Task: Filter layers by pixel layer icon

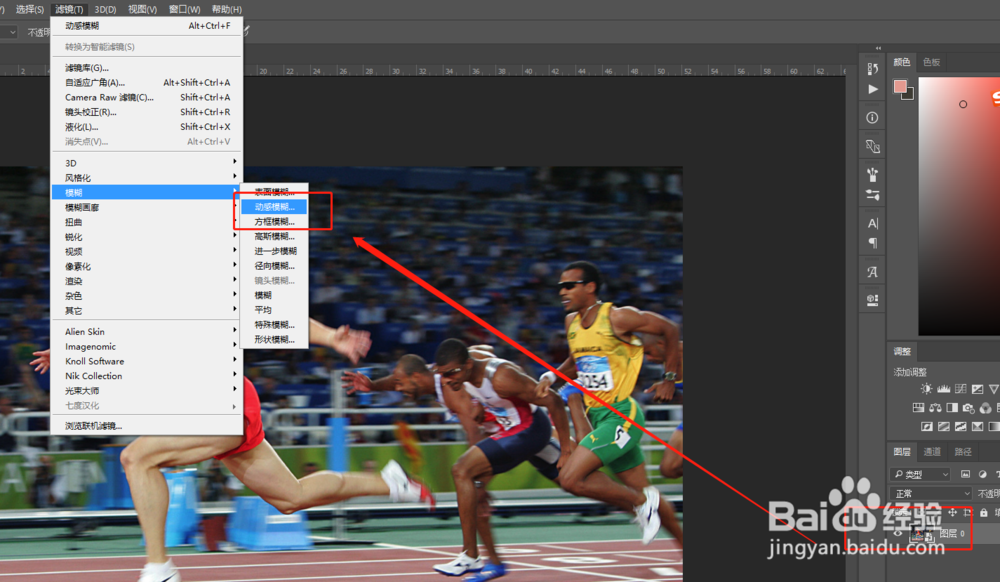Action: point(966,474)
